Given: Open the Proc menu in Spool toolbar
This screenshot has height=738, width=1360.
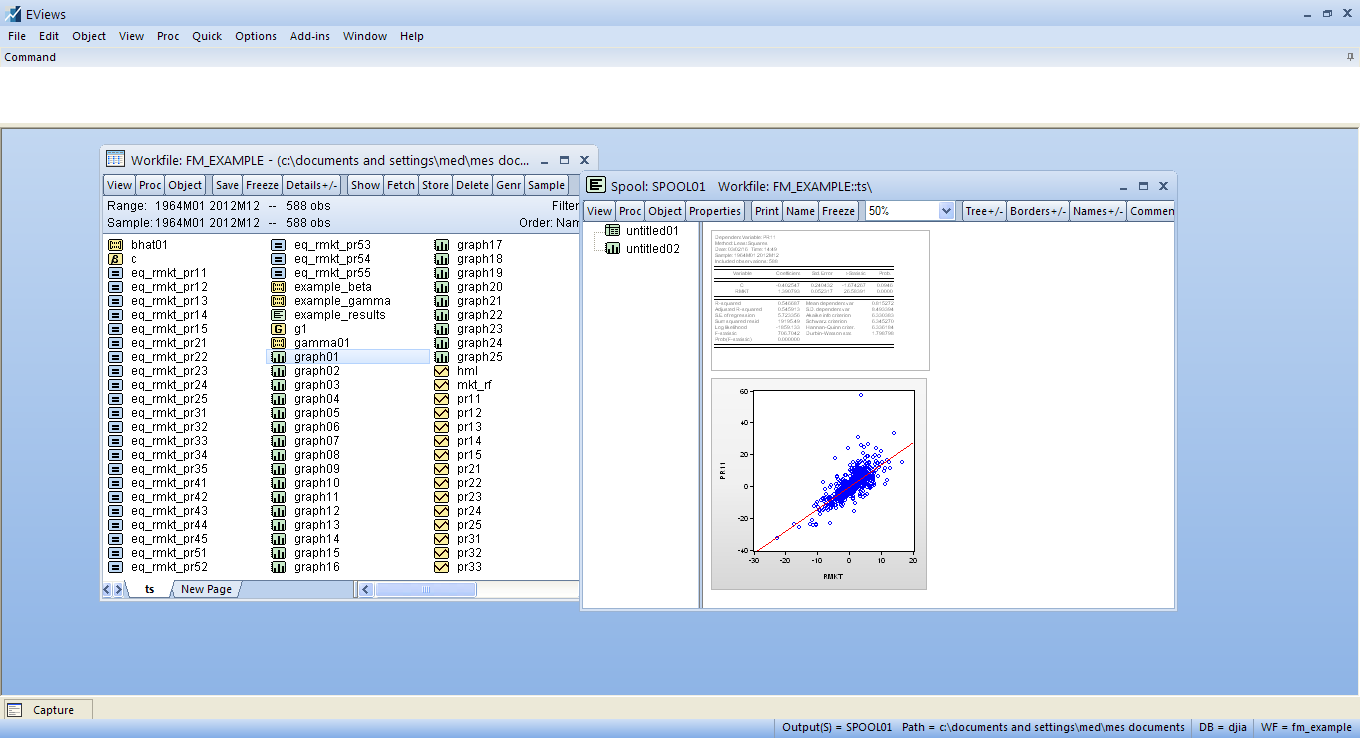Looking at the screenshot, I should point(630,211).
